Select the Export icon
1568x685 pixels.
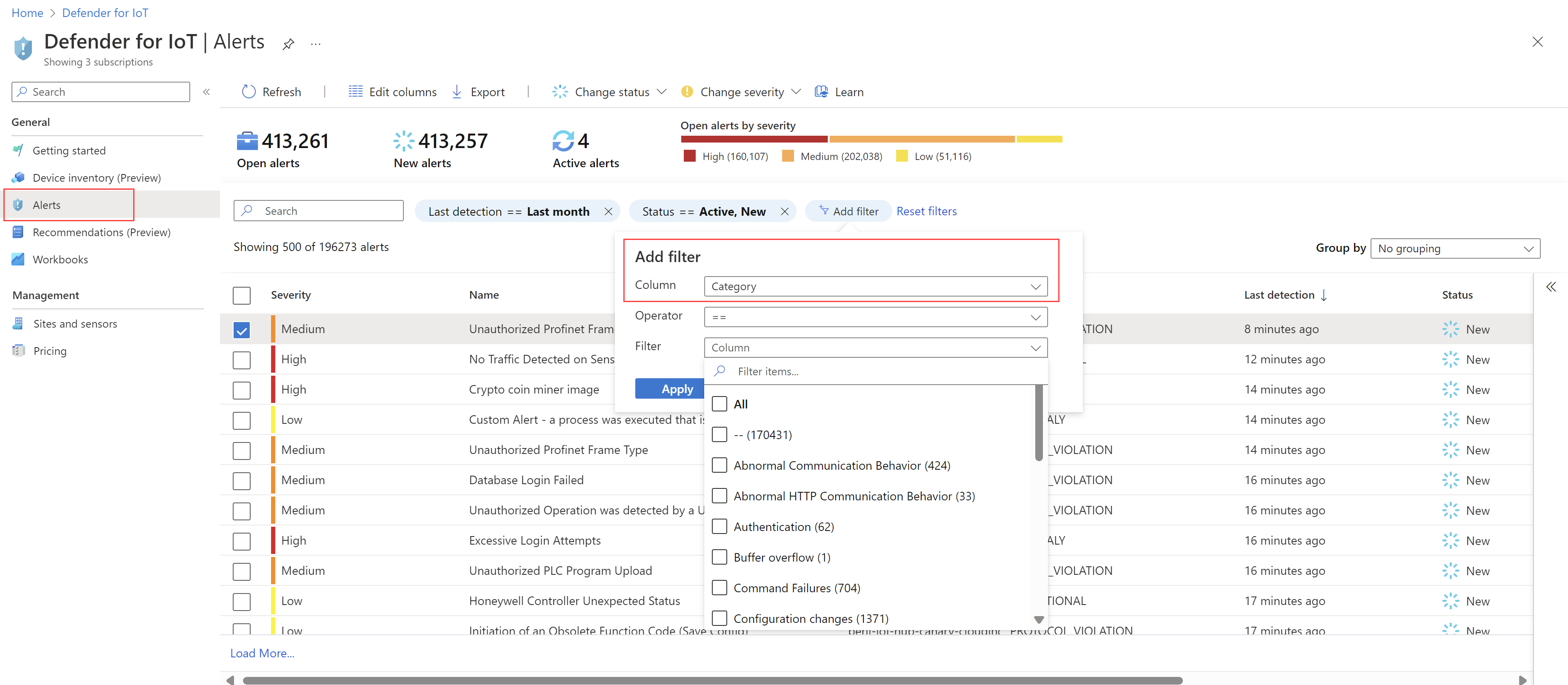pos(457,91)
